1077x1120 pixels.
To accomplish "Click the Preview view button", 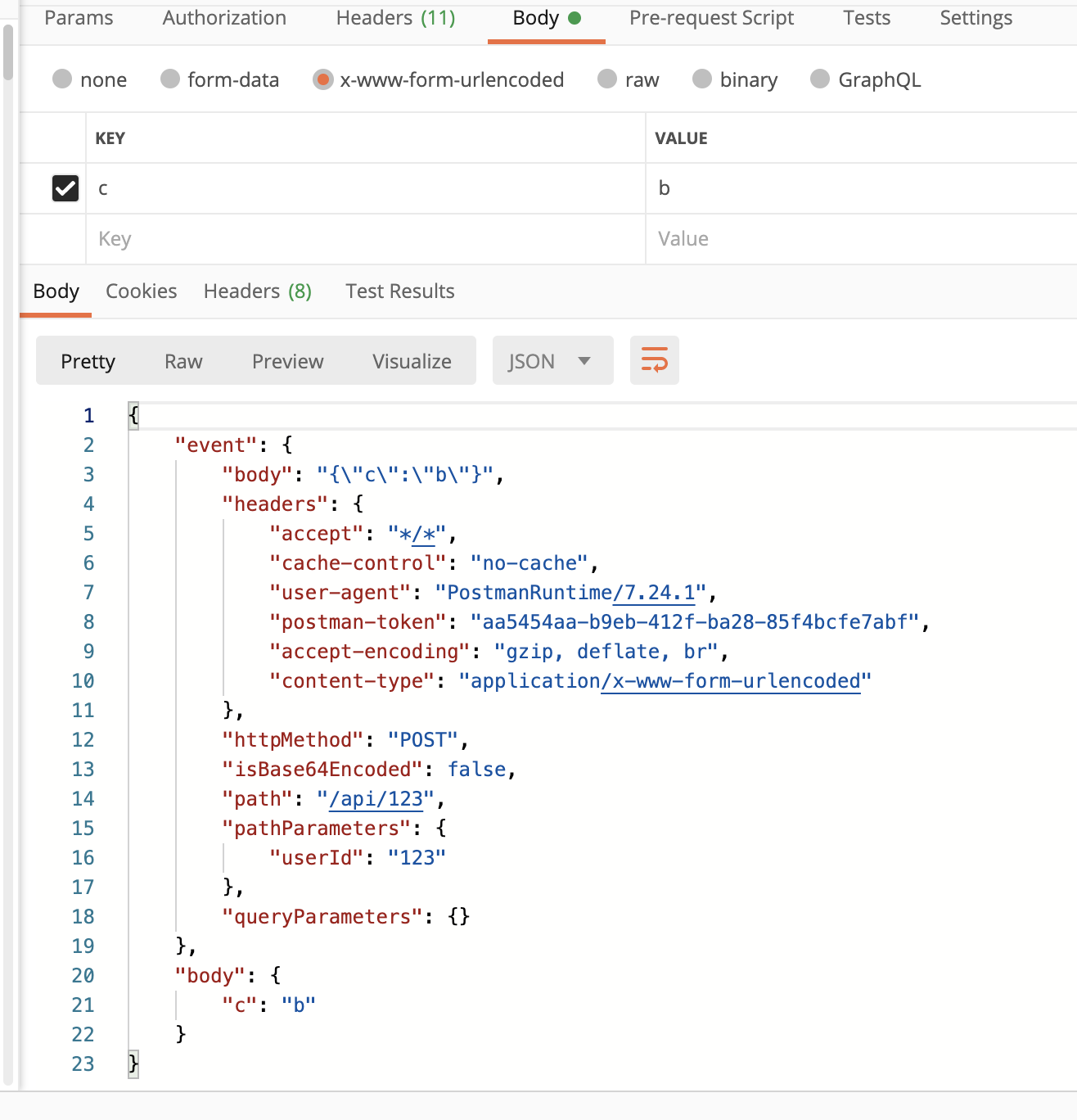I will click(x=287, y=361).
